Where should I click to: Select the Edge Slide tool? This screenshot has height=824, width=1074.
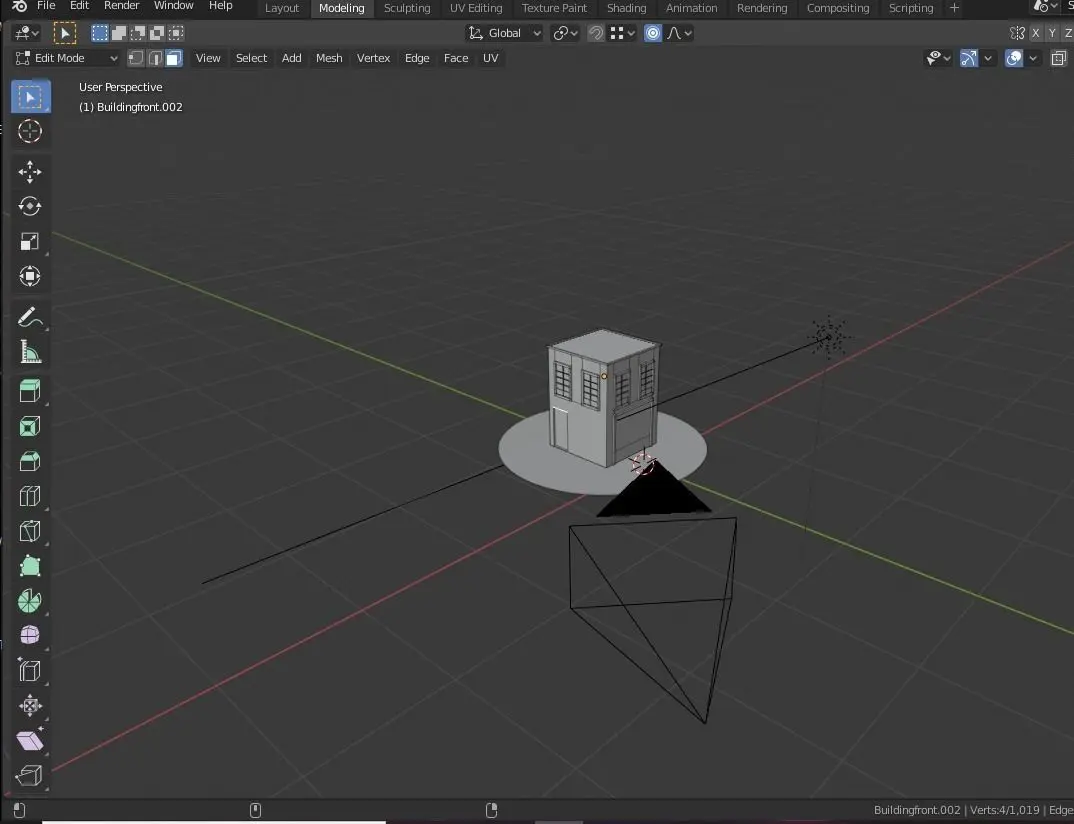pyautogui.click(x=30, y=670)
